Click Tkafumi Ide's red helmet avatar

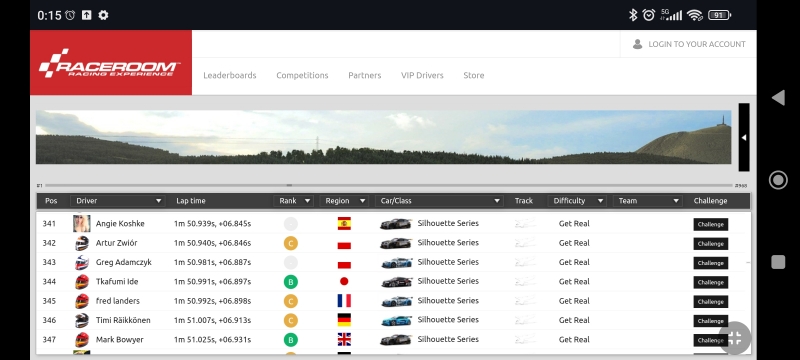coord(82,282)
